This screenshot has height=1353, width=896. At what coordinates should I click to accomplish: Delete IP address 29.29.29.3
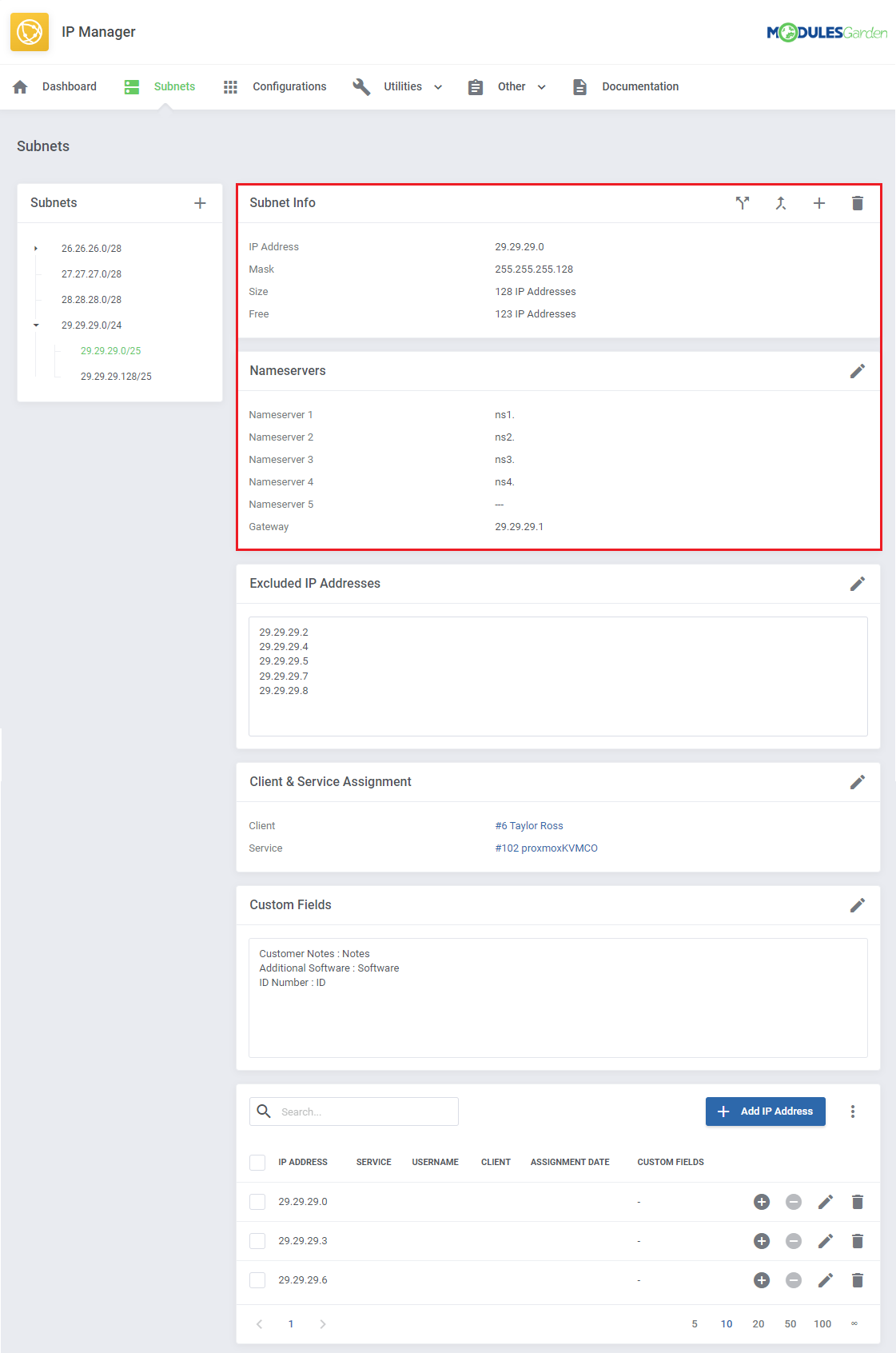coord(858,1241)
